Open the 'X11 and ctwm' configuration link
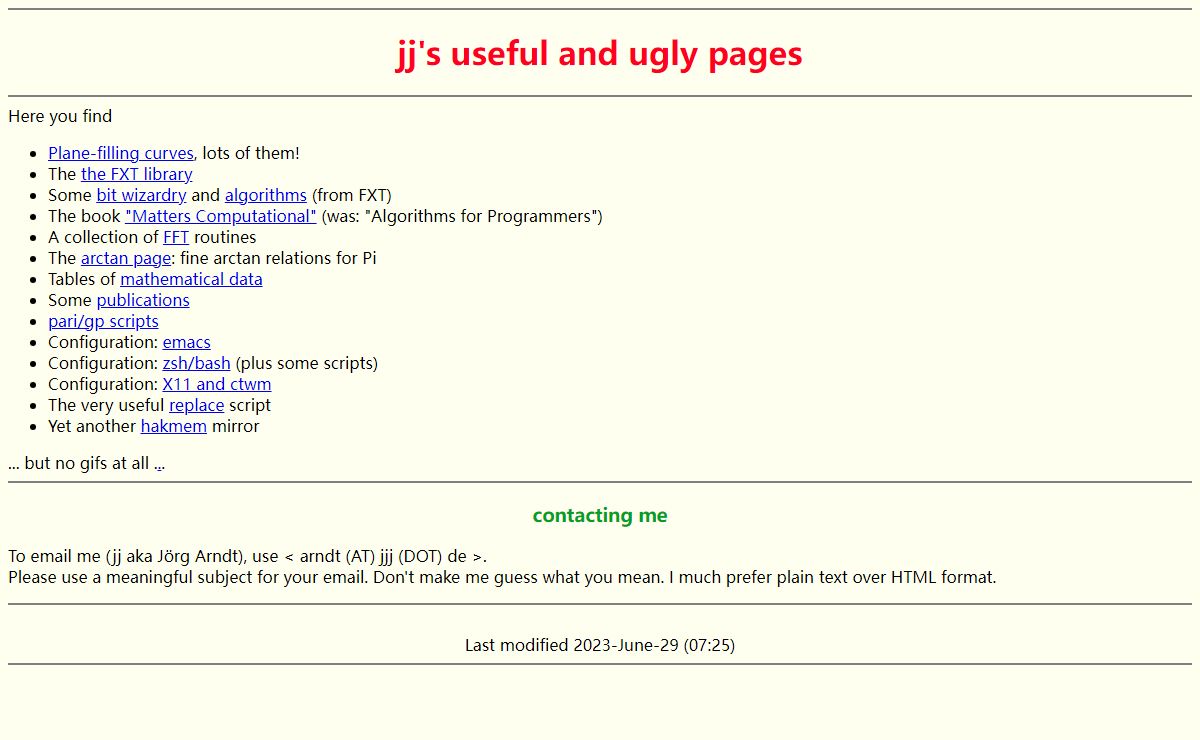 [217, 384]
